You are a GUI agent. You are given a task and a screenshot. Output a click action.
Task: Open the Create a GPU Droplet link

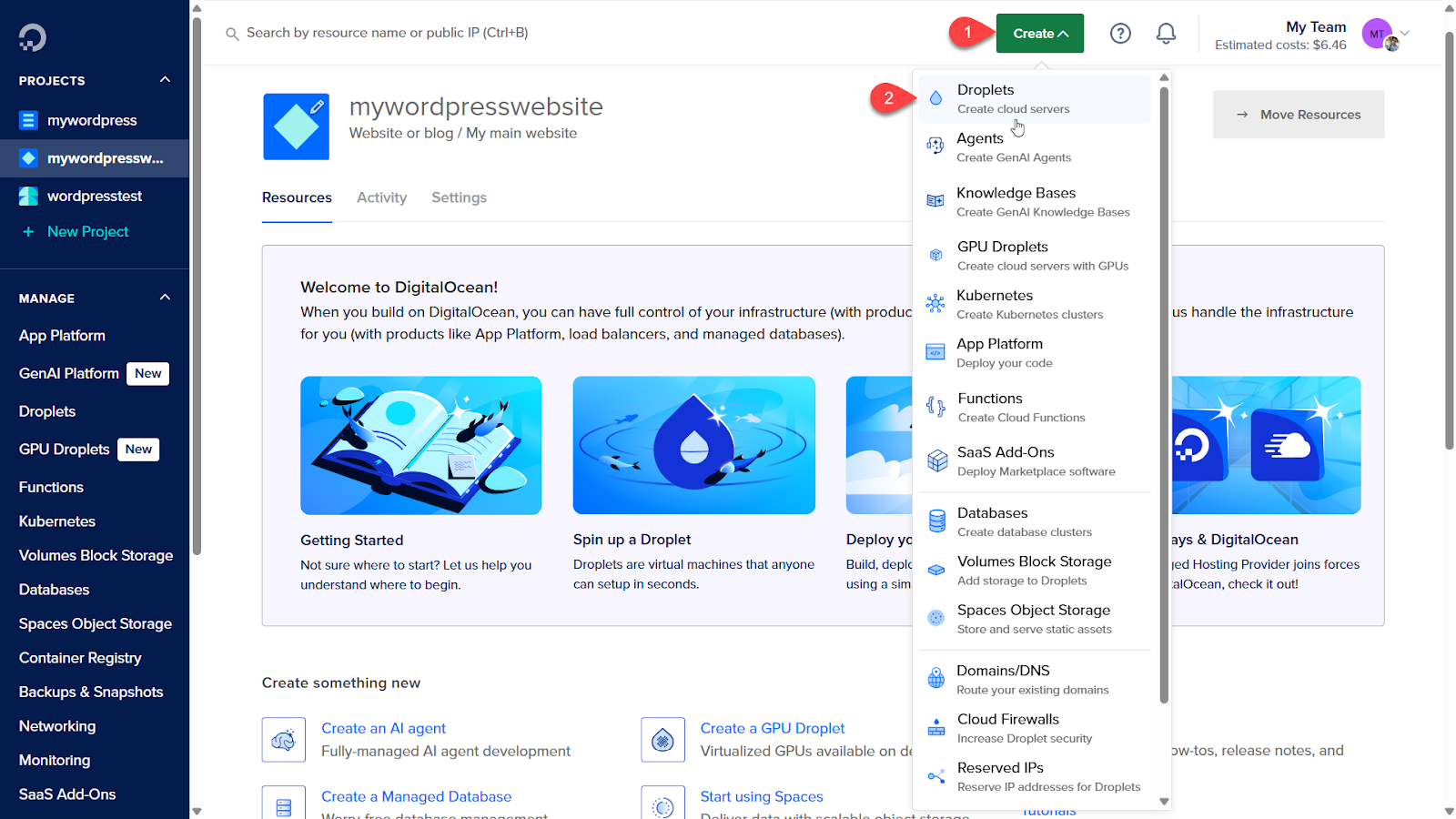(x=773, y=728)
